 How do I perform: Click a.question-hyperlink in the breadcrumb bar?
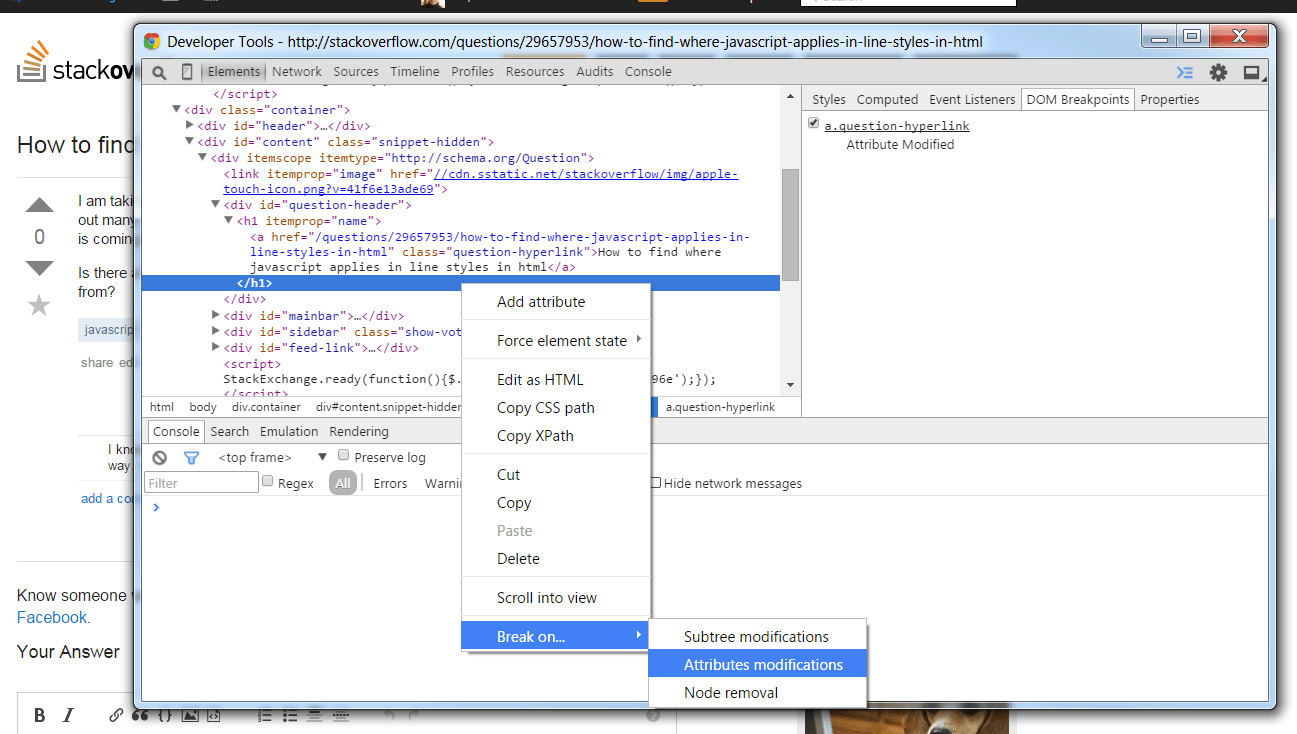[720, 407]
